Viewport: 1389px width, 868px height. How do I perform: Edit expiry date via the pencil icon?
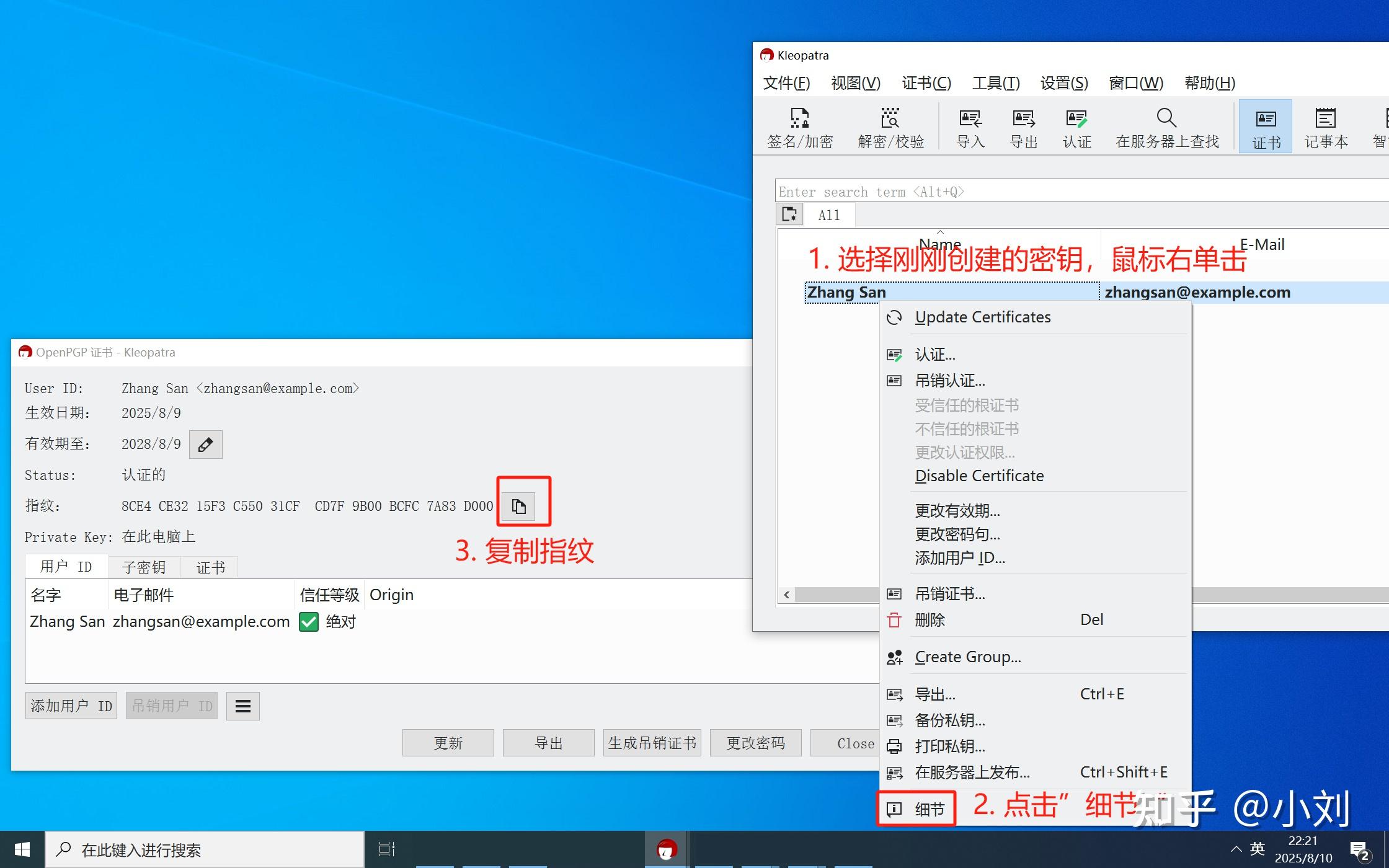point(205,444)
